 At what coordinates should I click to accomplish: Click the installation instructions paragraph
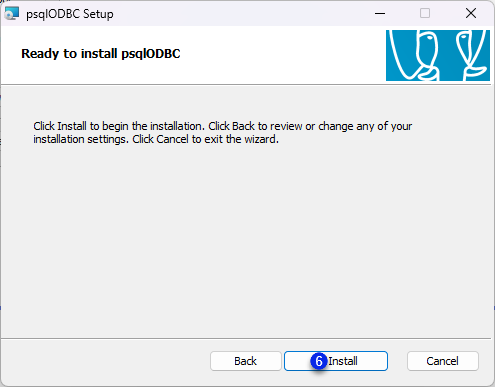[223, 133]
